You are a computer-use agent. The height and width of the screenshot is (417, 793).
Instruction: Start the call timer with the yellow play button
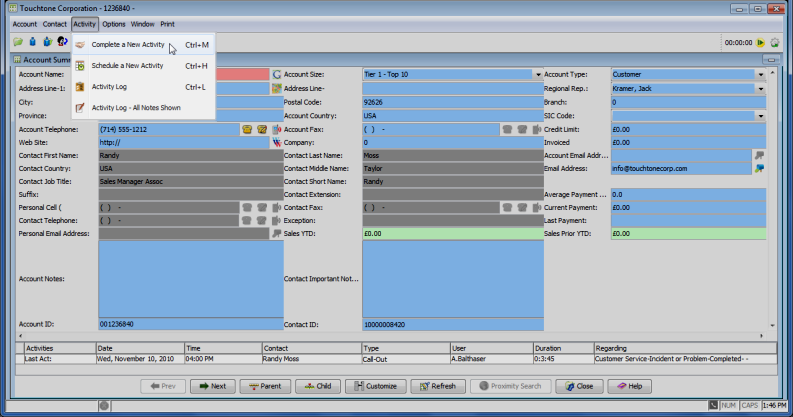click(x=760, y=43)
